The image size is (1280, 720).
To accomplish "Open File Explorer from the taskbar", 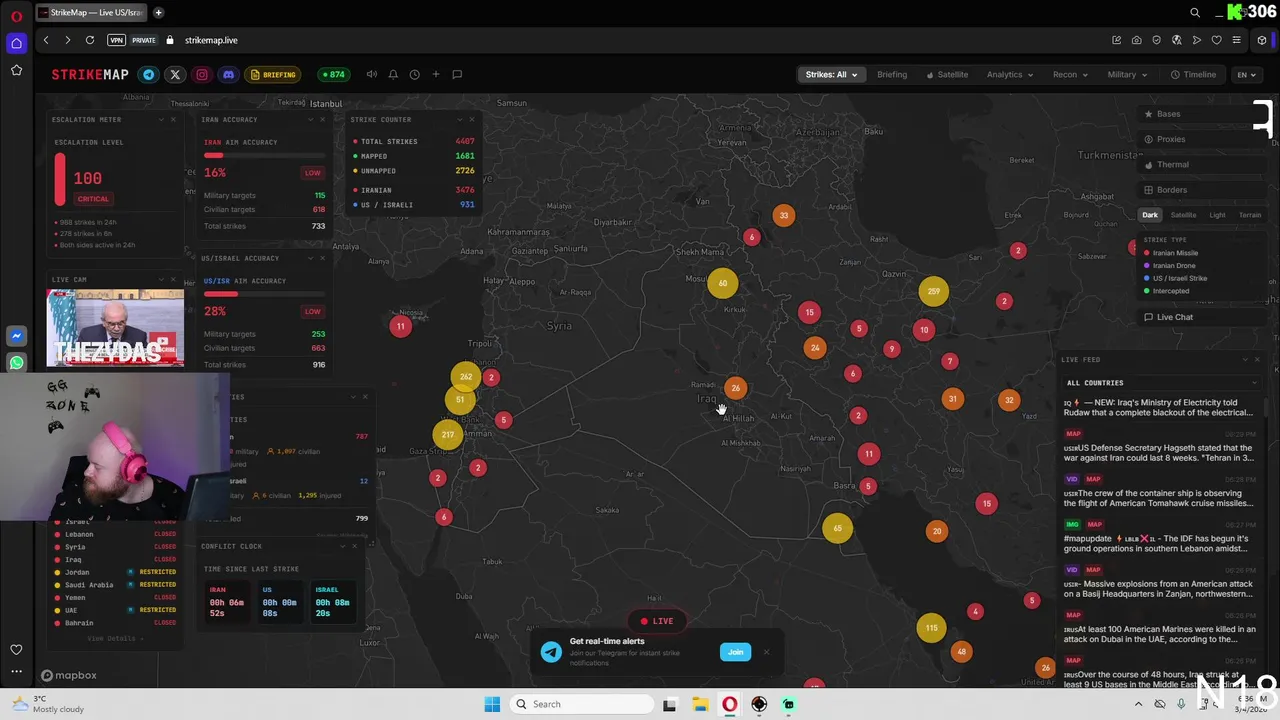I will (x=699, y=704).
